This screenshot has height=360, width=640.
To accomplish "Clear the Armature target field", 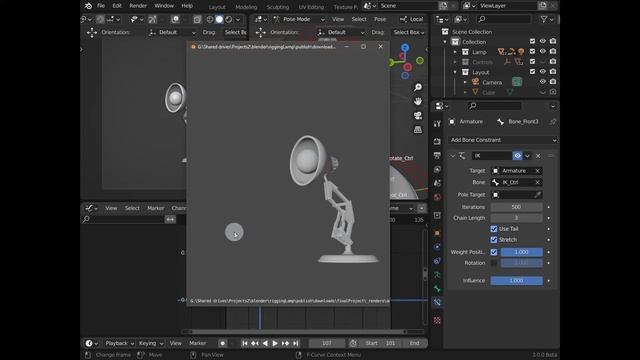I will 537,171.
